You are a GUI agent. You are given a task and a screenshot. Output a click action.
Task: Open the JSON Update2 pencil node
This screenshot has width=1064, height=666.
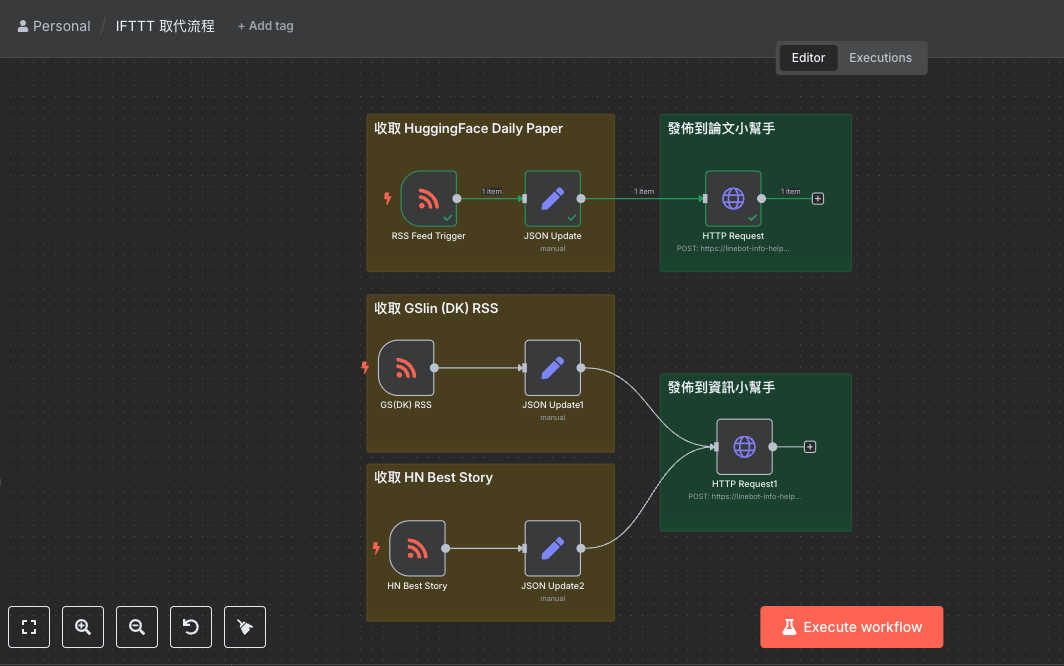pos(552,548)
